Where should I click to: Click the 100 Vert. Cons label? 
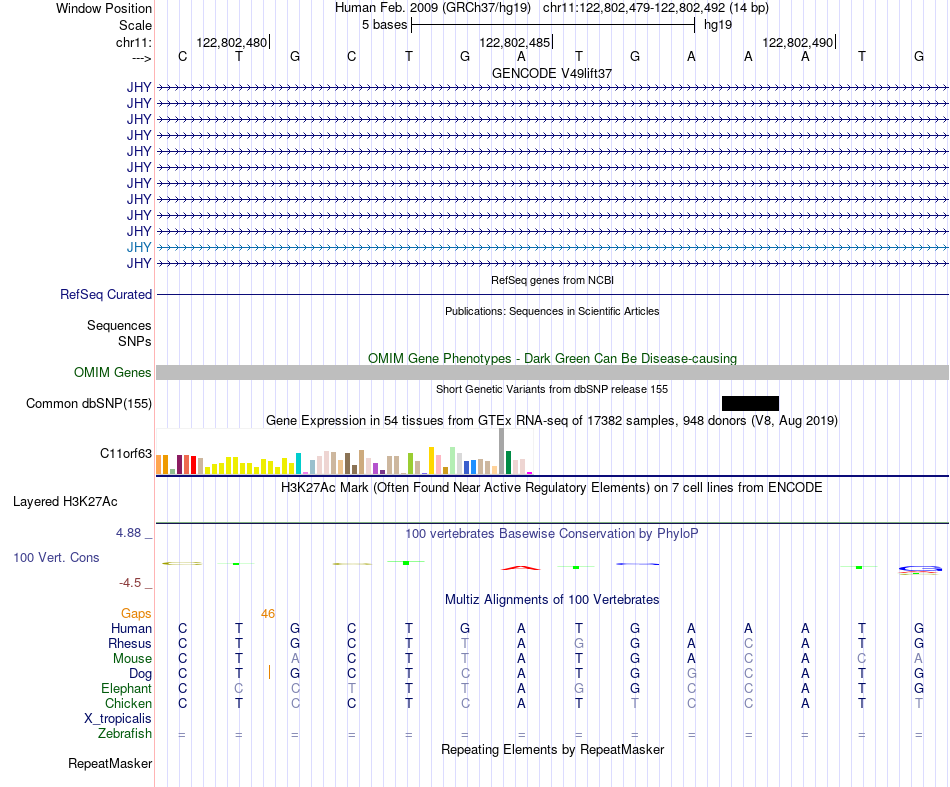tap(56, 557)
